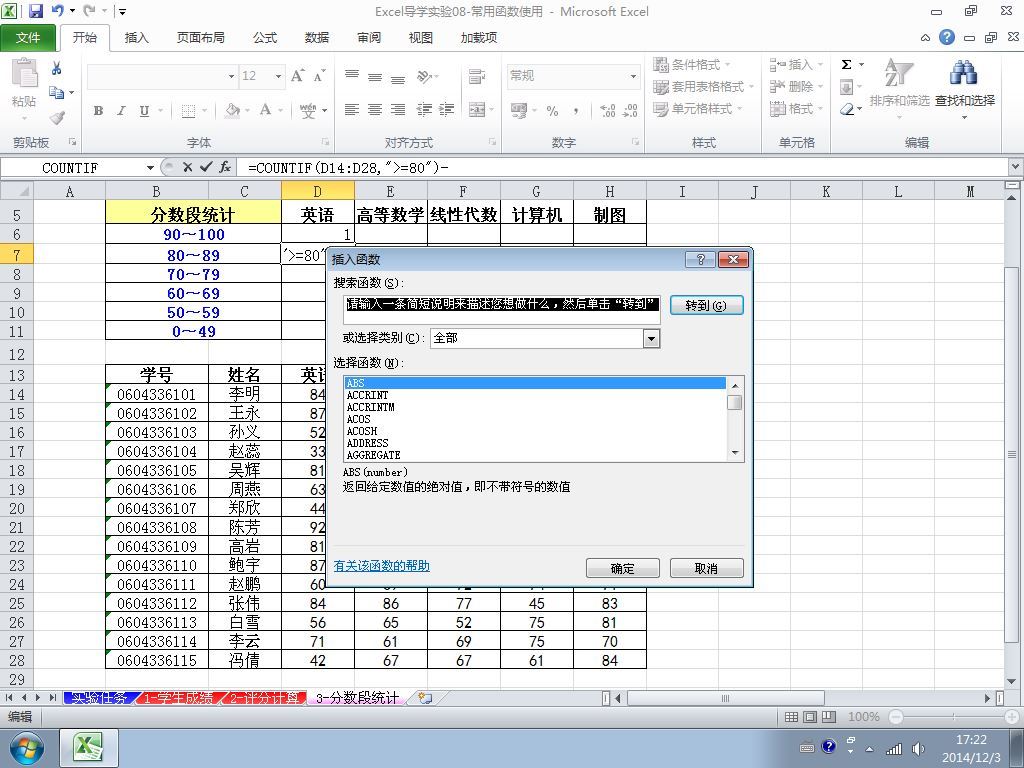Click the Wrap Text icon
The image size is (1024, 768).
(477, 76)
